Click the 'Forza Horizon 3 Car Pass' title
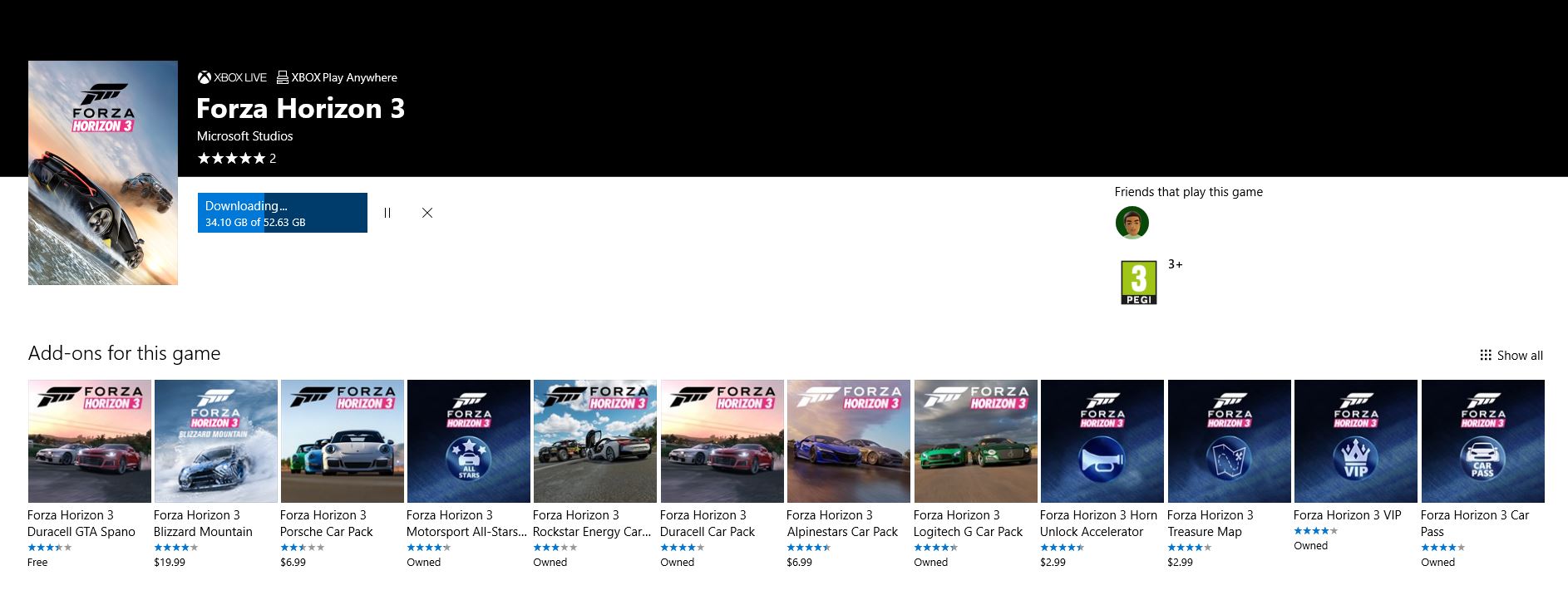Viewport: 1568px width, 605px height. (x=1475, y=524)
